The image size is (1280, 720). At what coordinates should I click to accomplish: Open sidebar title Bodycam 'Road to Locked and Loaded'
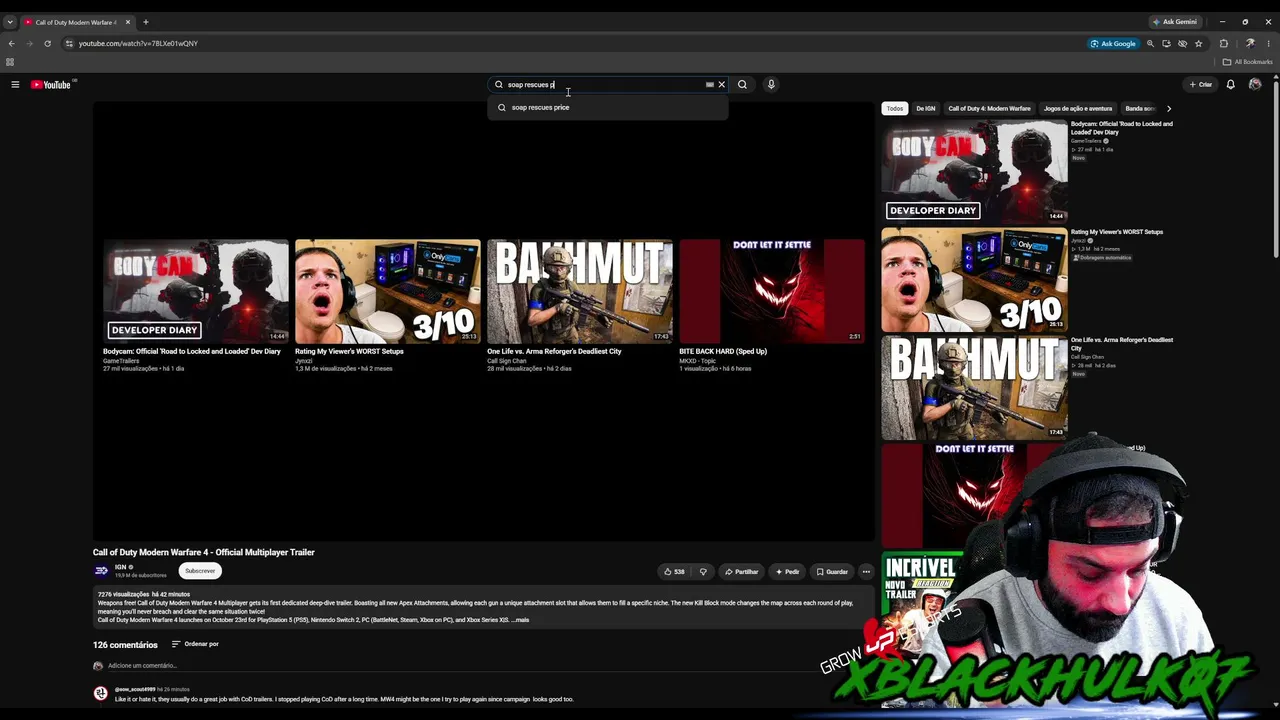pos(1122,128)
